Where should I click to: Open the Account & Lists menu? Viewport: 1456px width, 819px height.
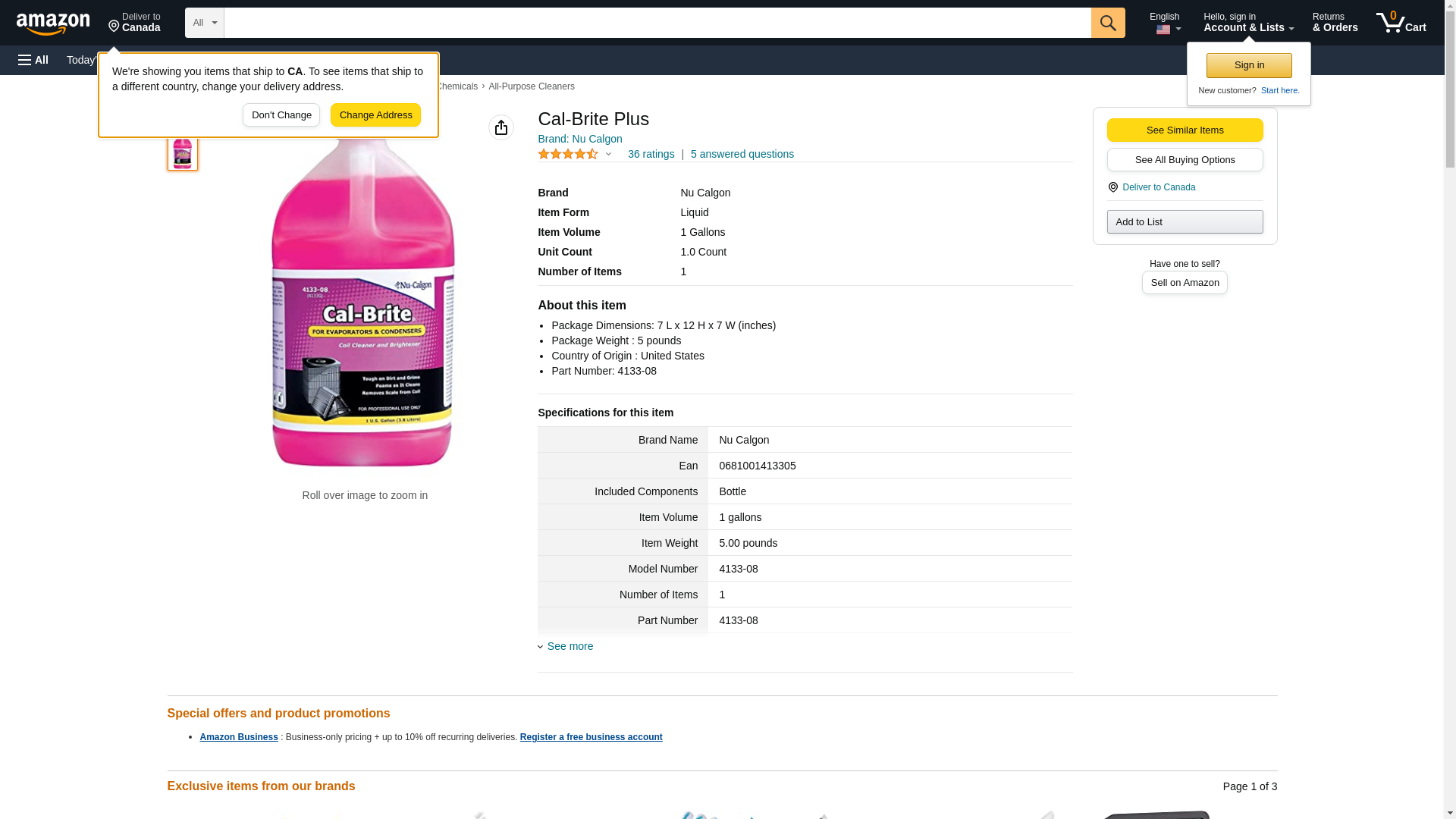click(1248, 23)
